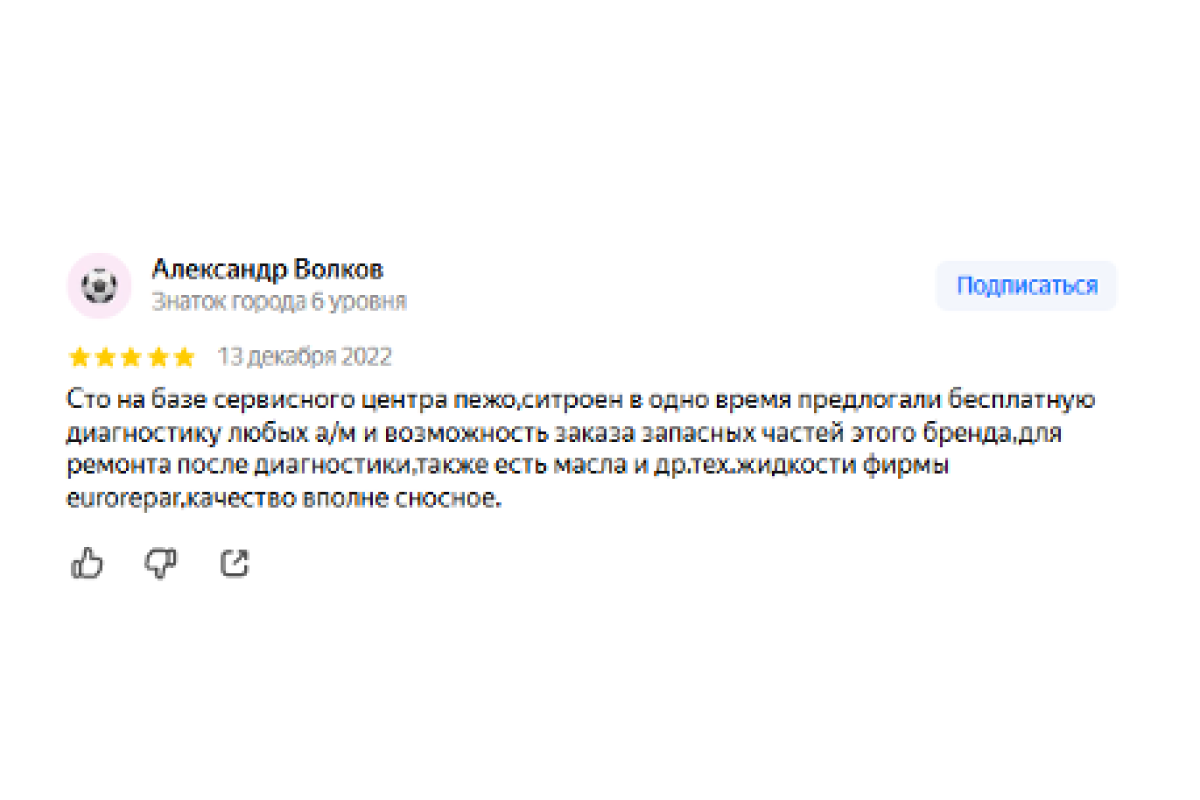Open Александр Волков's profile name
1200x800 pixels.
(267, 269)
